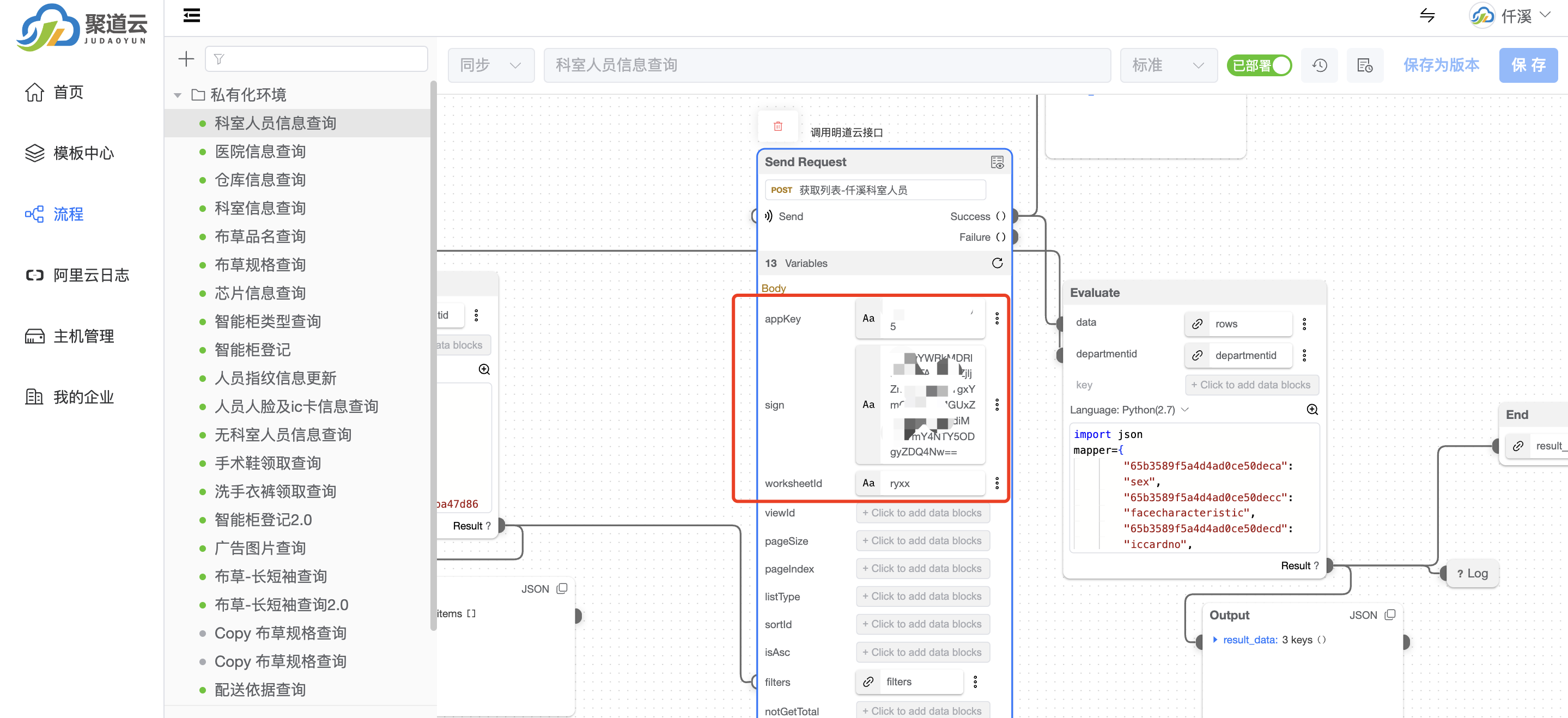Zoom the Evaluate code editor
Viewport: 1568px width, 718px height.
1312,410
